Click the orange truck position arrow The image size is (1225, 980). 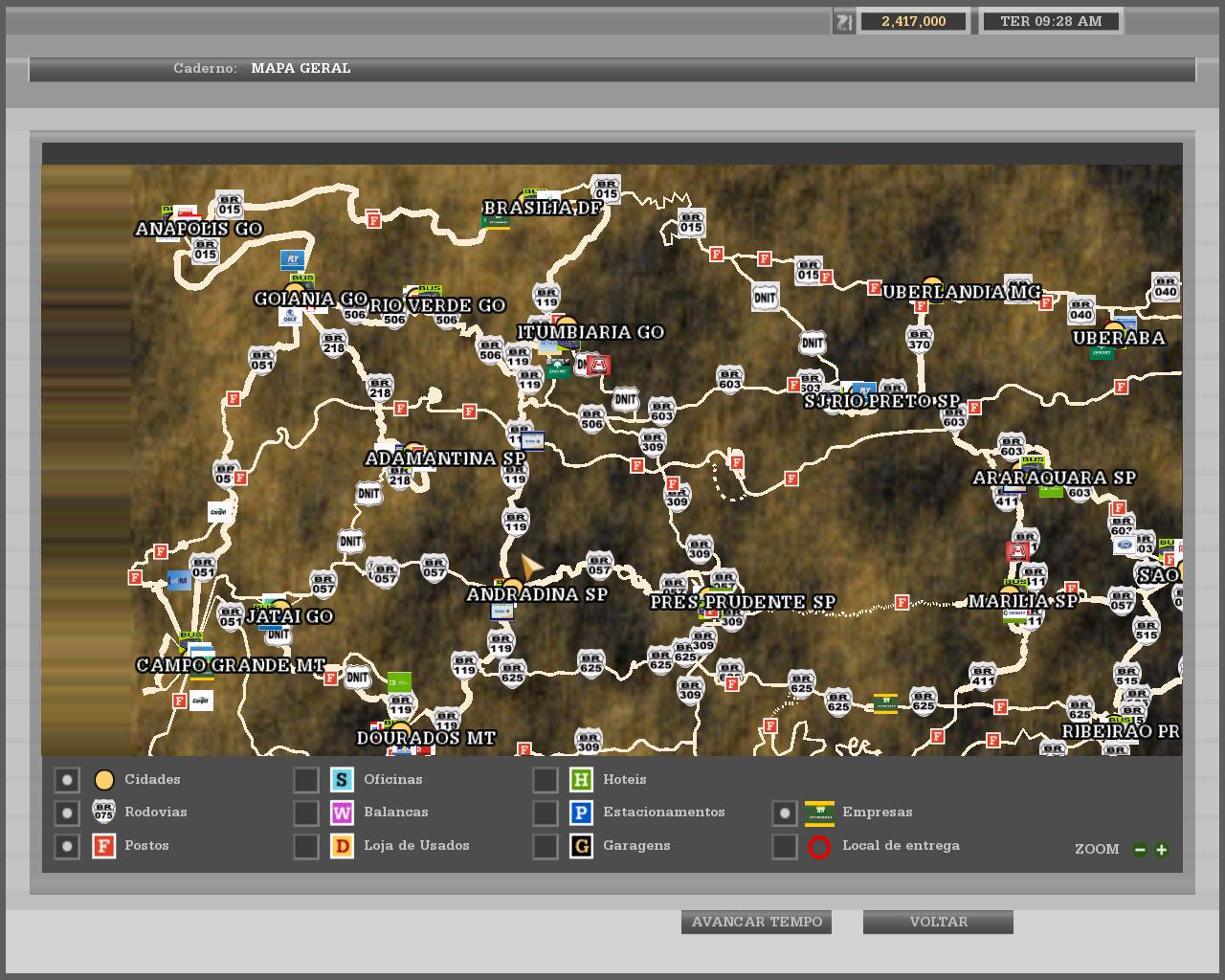(x=530, y=566)
